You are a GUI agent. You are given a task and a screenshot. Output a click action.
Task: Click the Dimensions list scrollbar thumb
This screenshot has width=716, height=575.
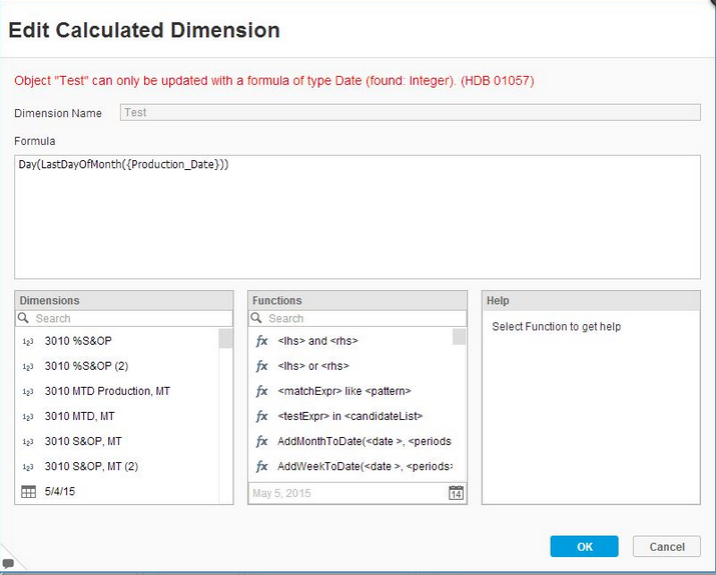(x=226, y=339)
